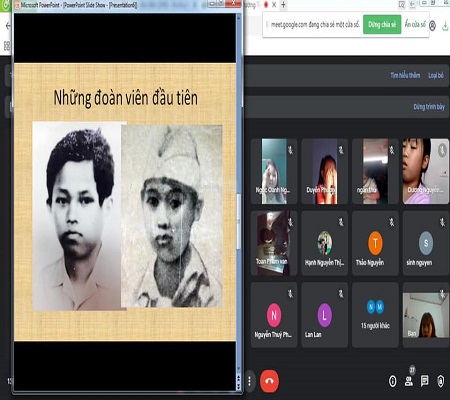Select Toan Phạm van's video tile
The height and width of the screenshot is (400, 450).
(274, 243)
